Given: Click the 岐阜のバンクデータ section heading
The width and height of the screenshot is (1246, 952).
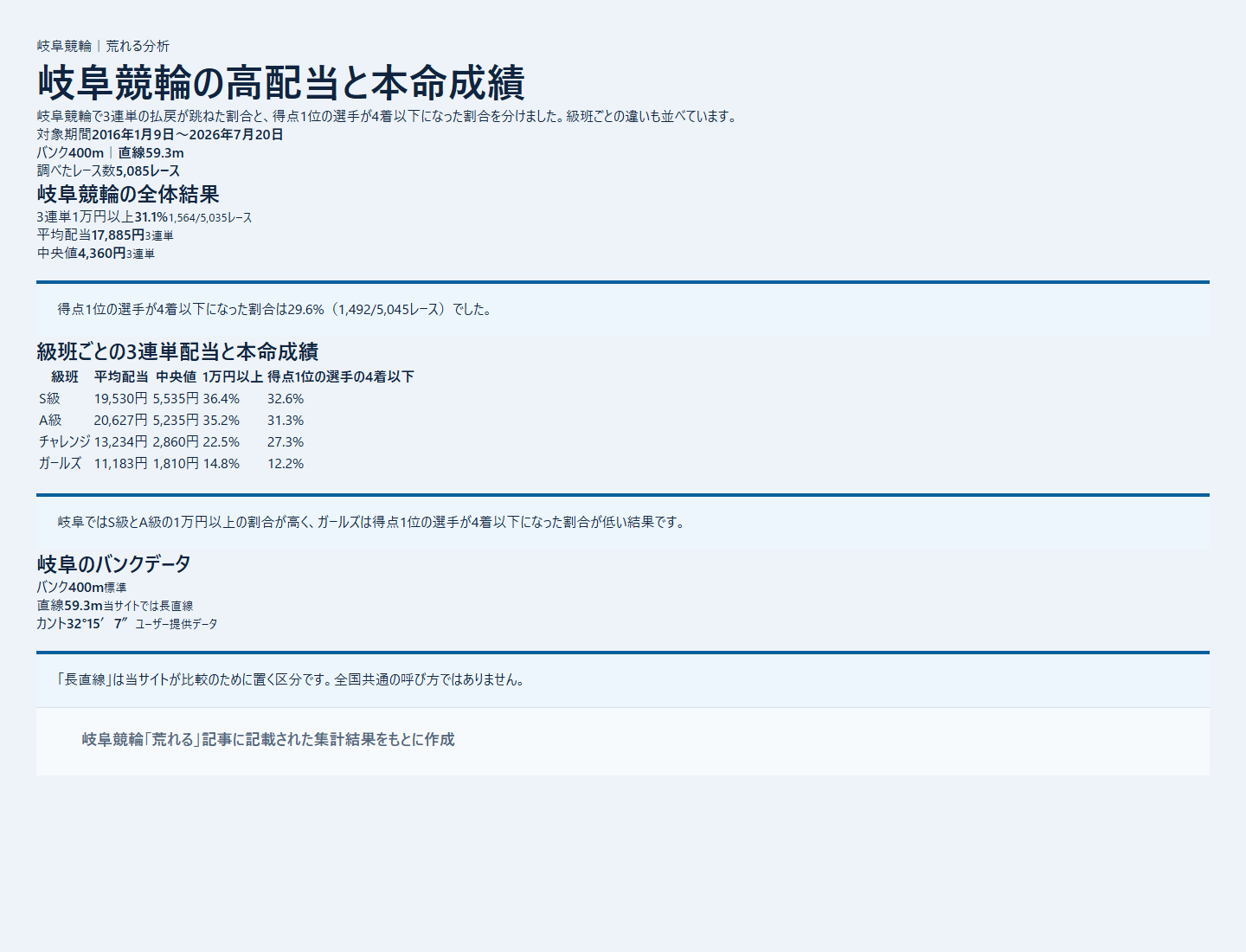Looking at the screenshot, I should [113, 564].
